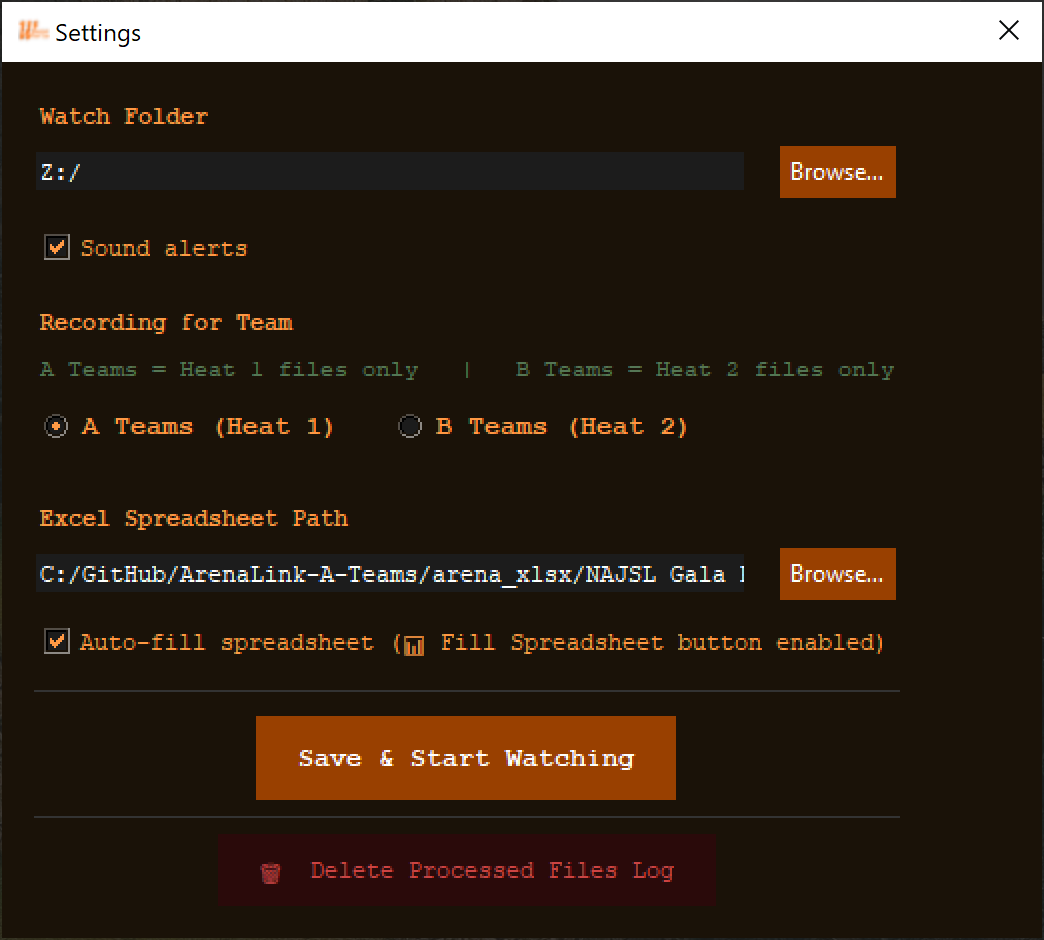Click the 'Settings' window title text

tap(98, 33)
